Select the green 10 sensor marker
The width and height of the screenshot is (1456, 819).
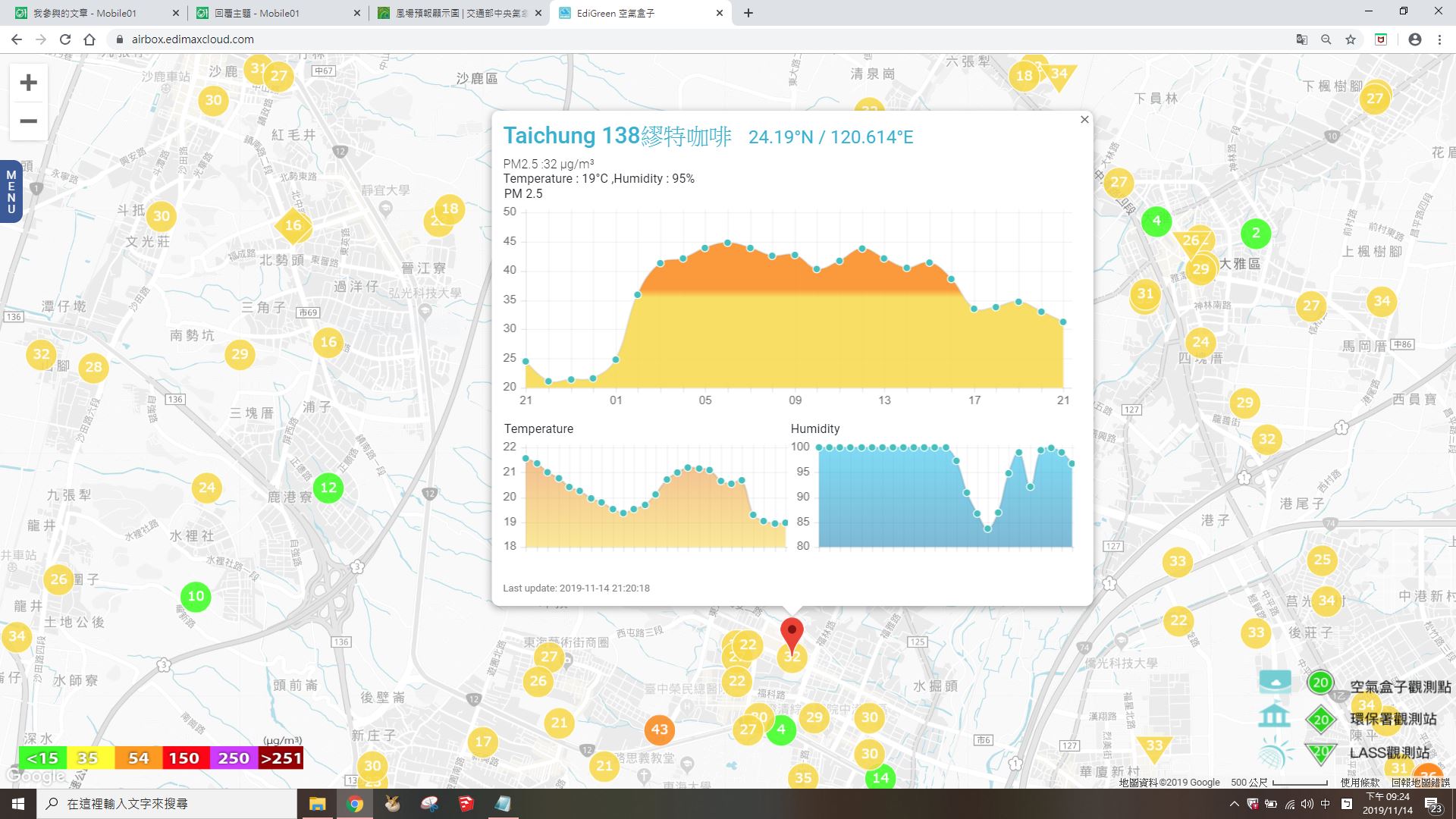[196, 596]
